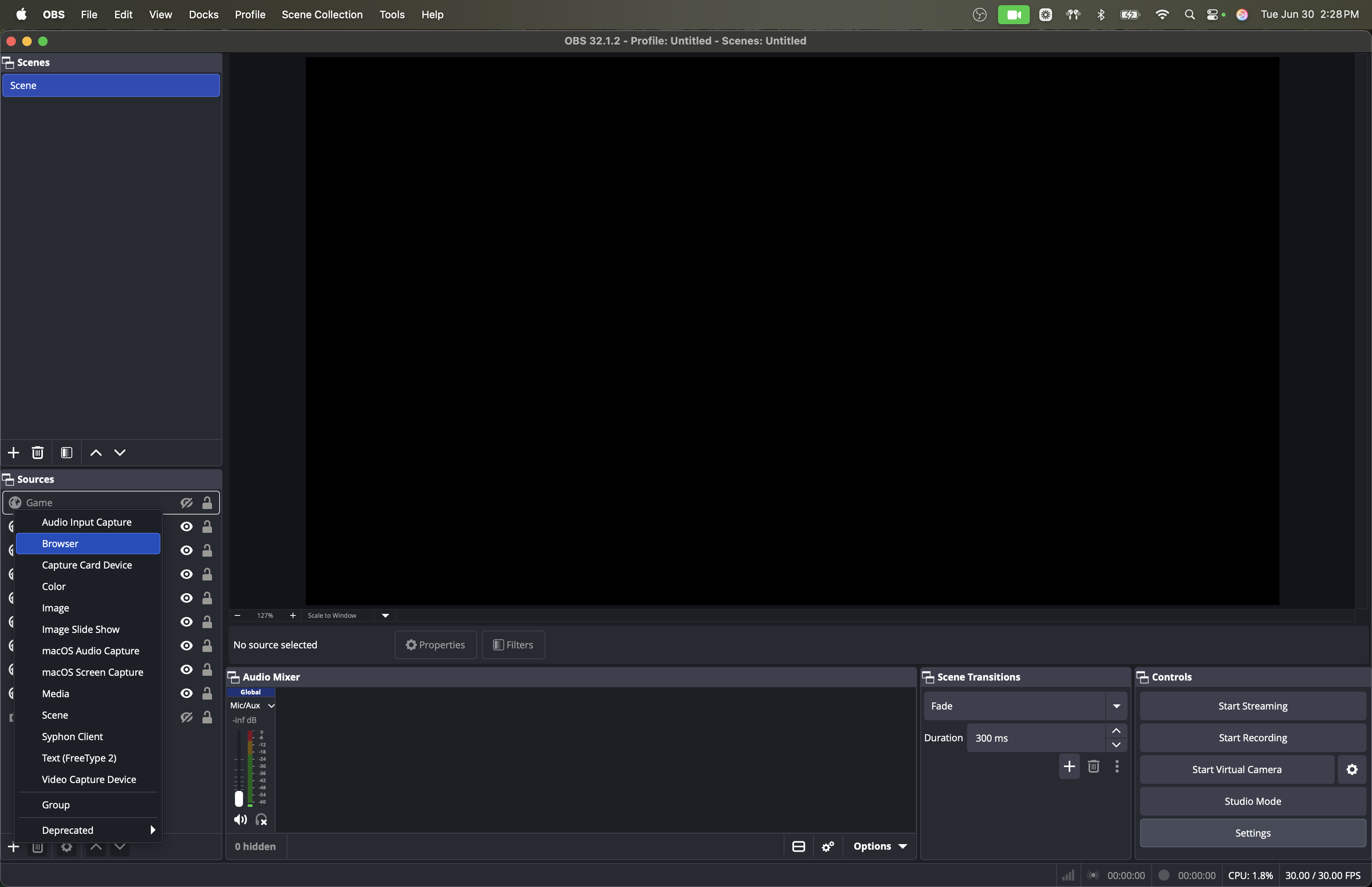Choose Image Slide Show from the menu
Screen dimensions: 1372x887
(x=88, y=630)
